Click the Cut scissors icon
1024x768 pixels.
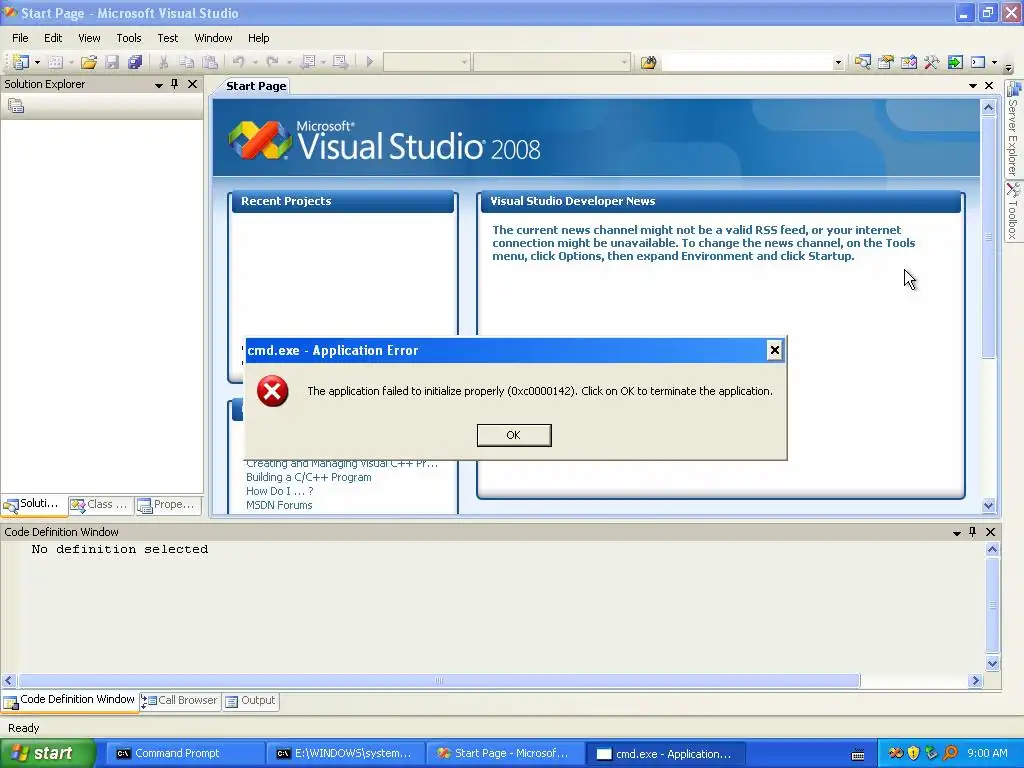click(163, 62)
